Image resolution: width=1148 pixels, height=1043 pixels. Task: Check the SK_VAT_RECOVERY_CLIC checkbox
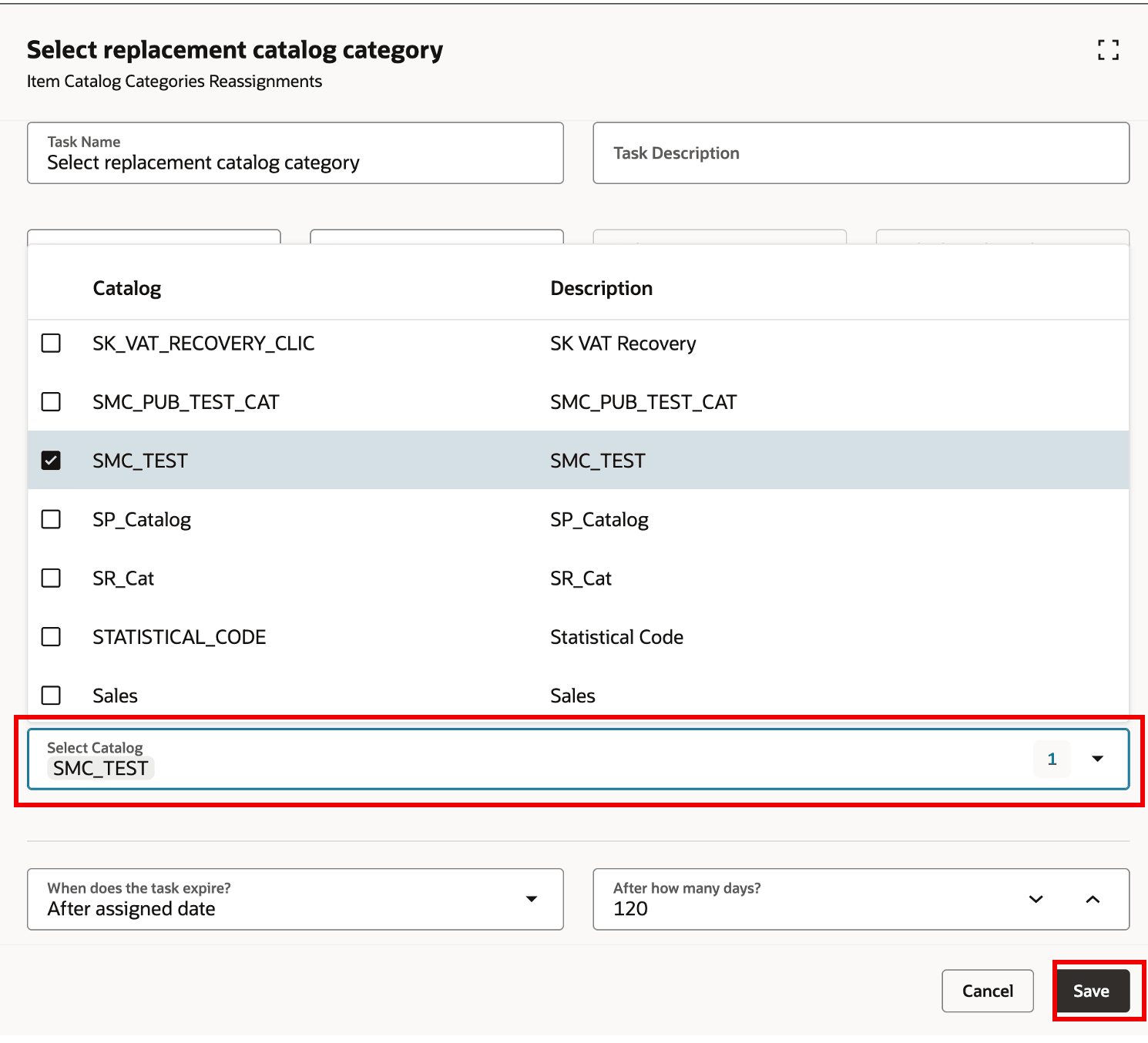(52, 343)
